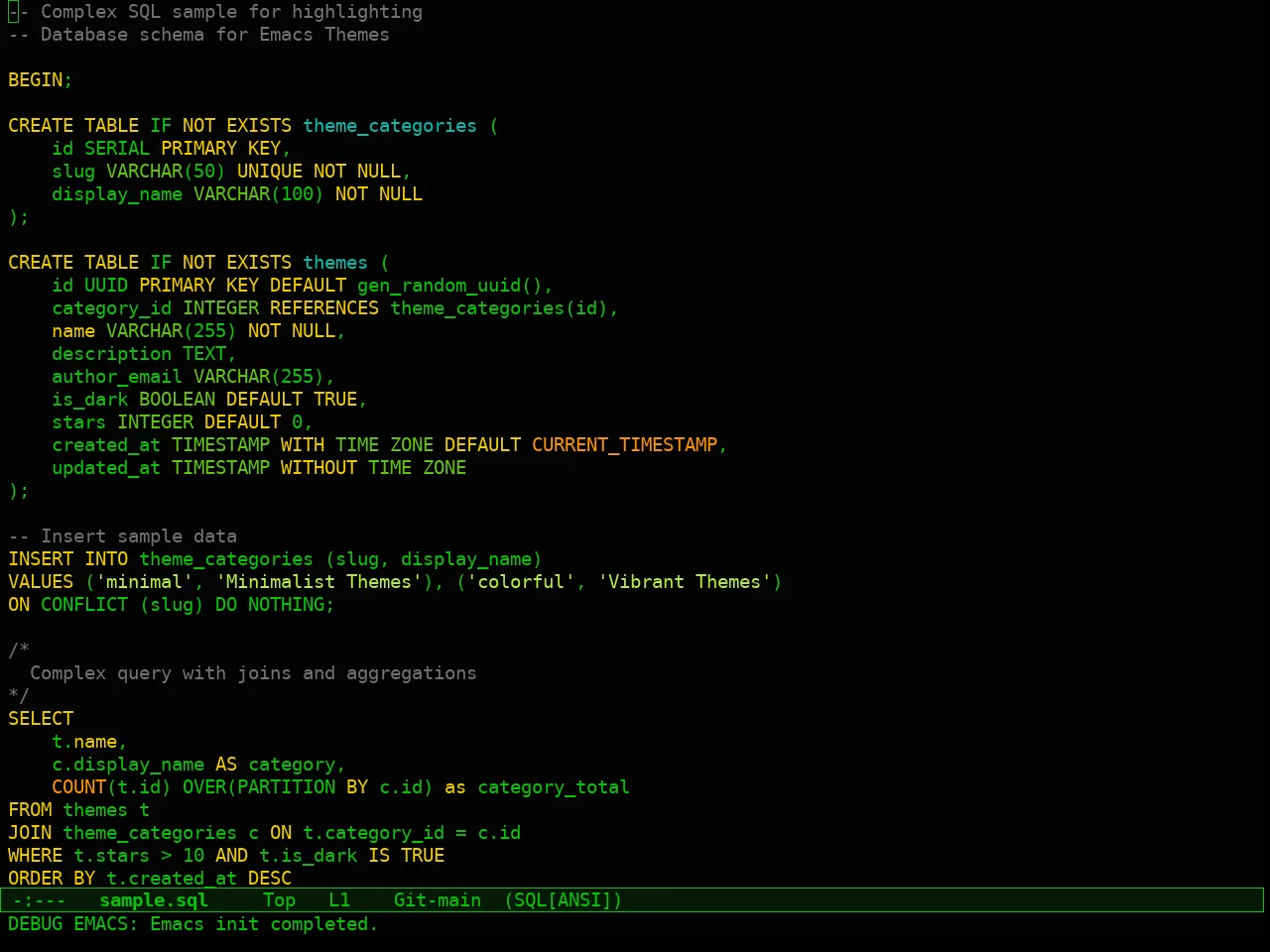
Task: Click author_email column name
Action: click(117, 377)
